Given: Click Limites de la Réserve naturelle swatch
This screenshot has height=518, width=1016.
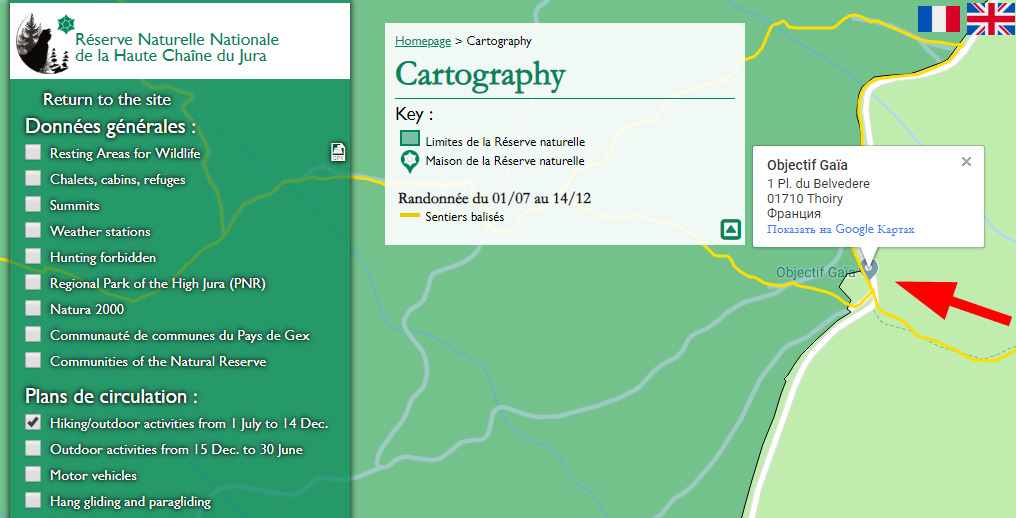Looking at the screenshot, I should [x=410, y=138].
